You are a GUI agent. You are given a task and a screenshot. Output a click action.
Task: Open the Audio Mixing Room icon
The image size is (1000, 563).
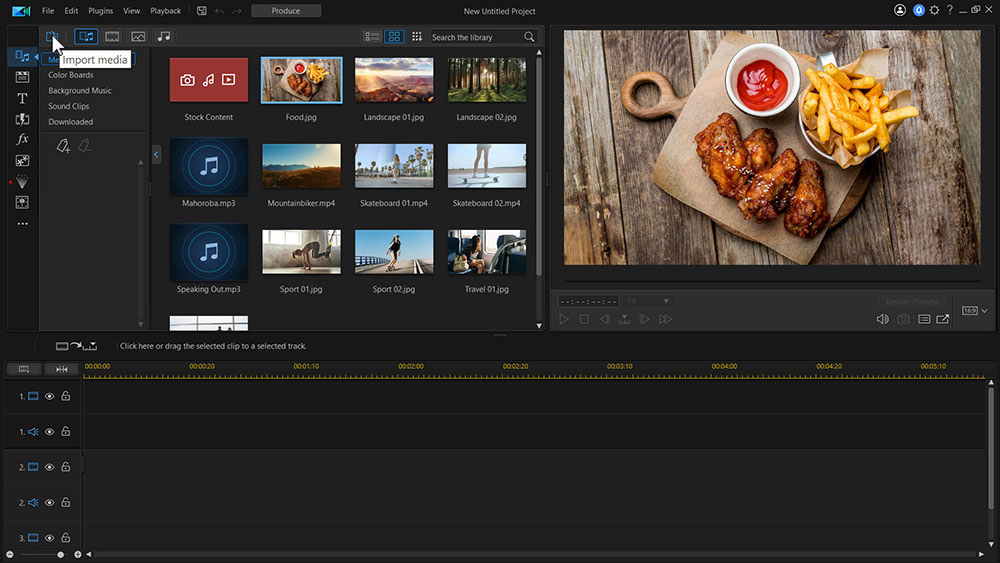point(22,203)
